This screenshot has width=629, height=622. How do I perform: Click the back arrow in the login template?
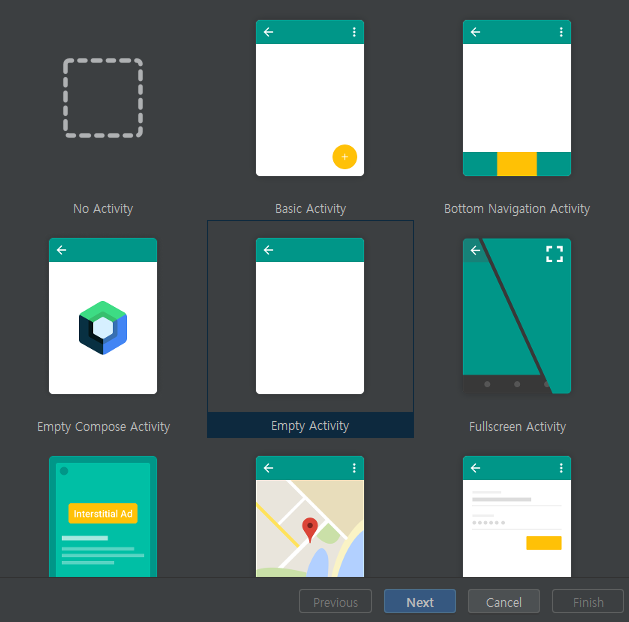(475, 468)
